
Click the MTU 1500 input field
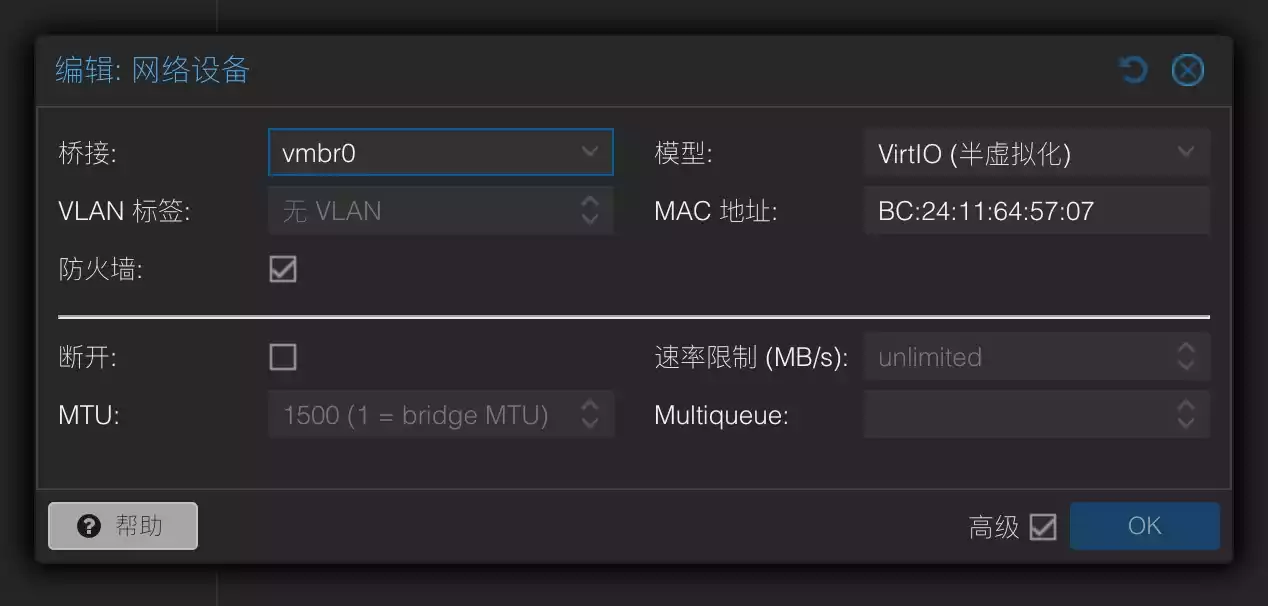coord(420,415)
